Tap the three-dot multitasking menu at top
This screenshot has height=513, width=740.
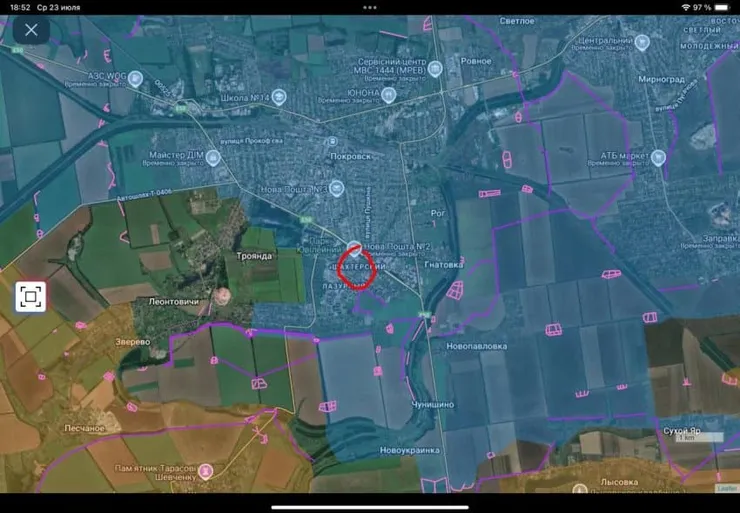[370, 7]
